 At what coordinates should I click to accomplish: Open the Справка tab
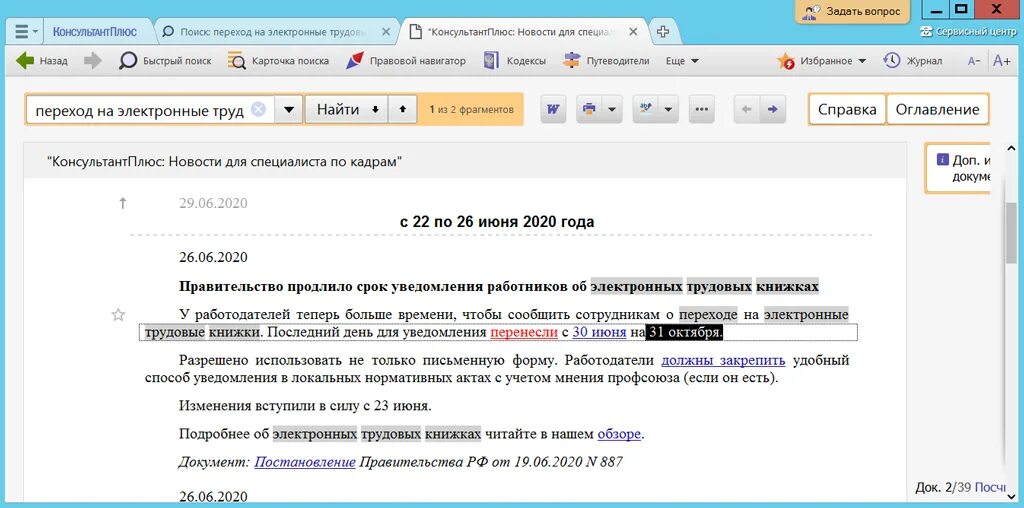click(x=847, y=110)
